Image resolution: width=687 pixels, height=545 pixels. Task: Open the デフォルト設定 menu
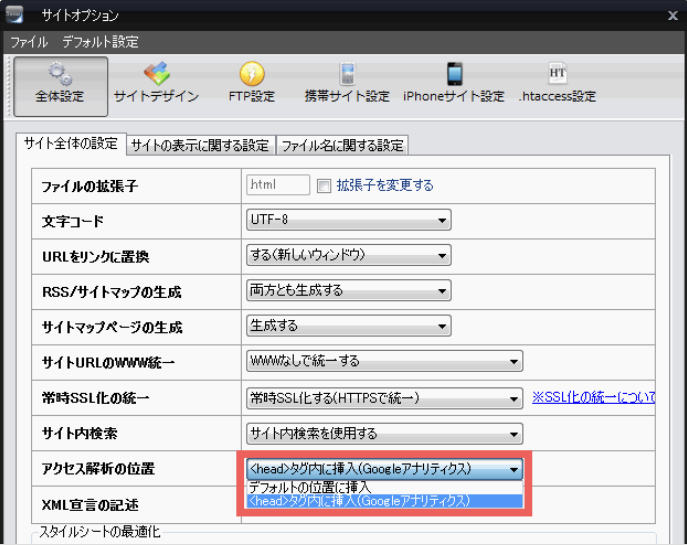[100, 42]
